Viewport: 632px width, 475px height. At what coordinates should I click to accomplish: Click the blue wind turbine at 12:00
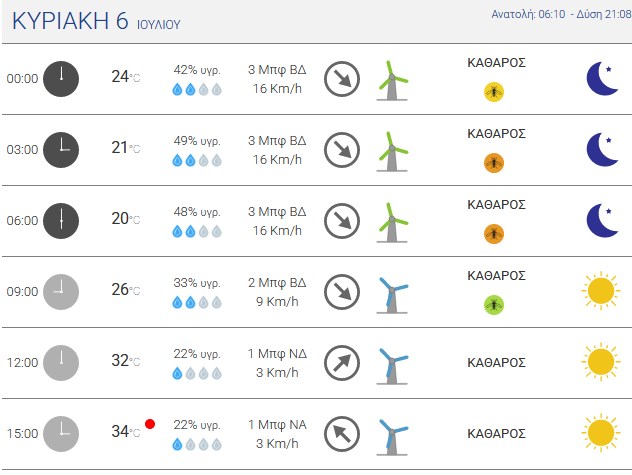[x=393, y=366]
